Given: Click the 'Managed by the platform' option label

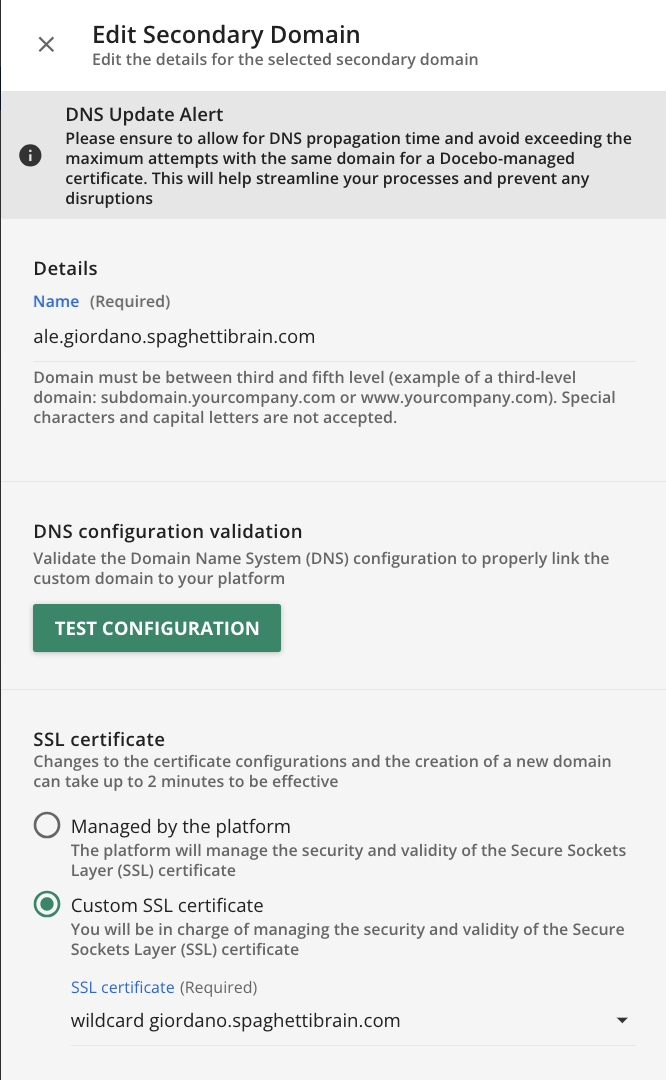Looking at the screenshot, I should click(181, 827).
